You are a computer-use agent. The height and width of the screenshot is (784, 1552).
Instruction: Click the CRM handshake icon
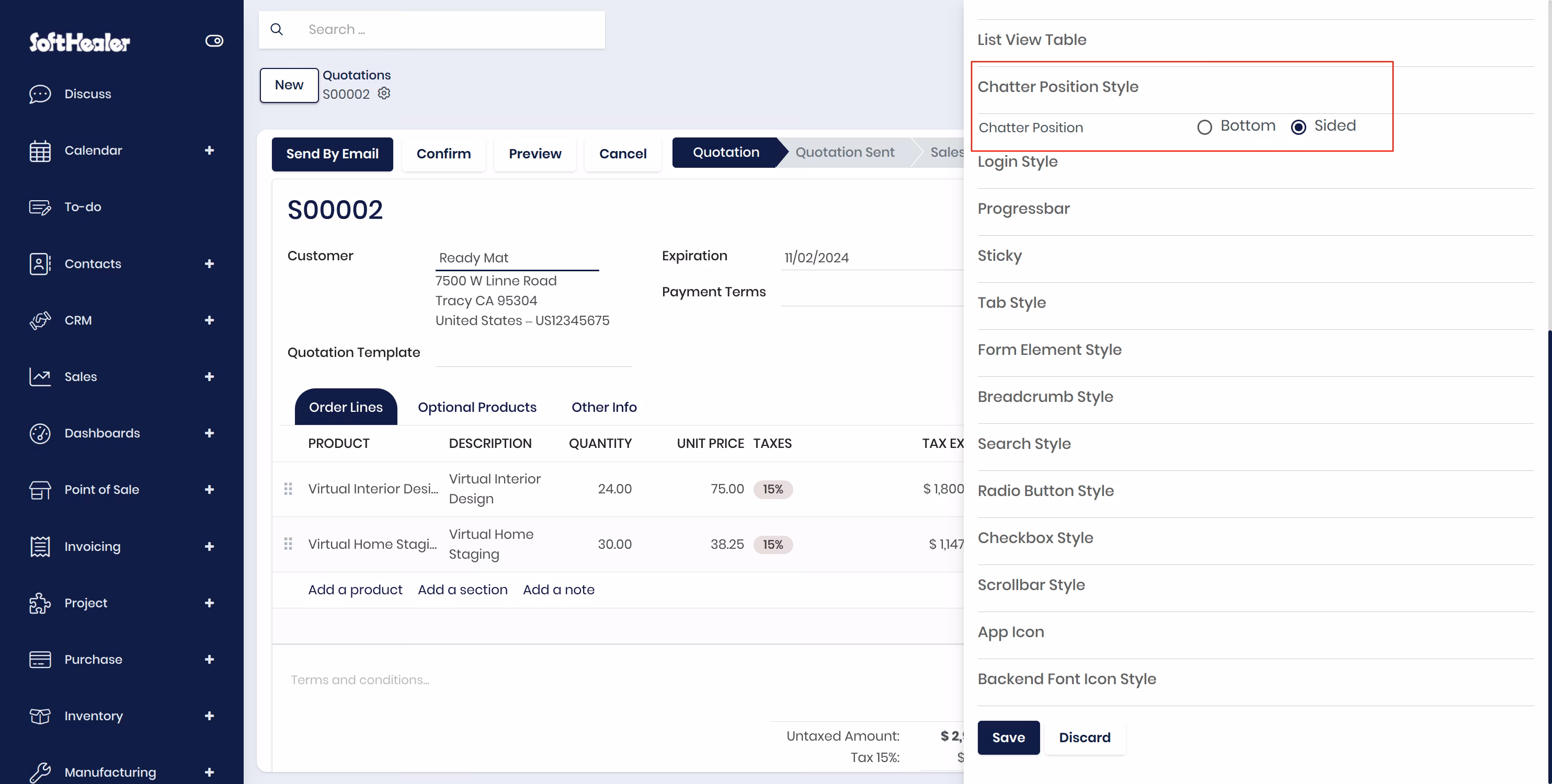point(40,320)
